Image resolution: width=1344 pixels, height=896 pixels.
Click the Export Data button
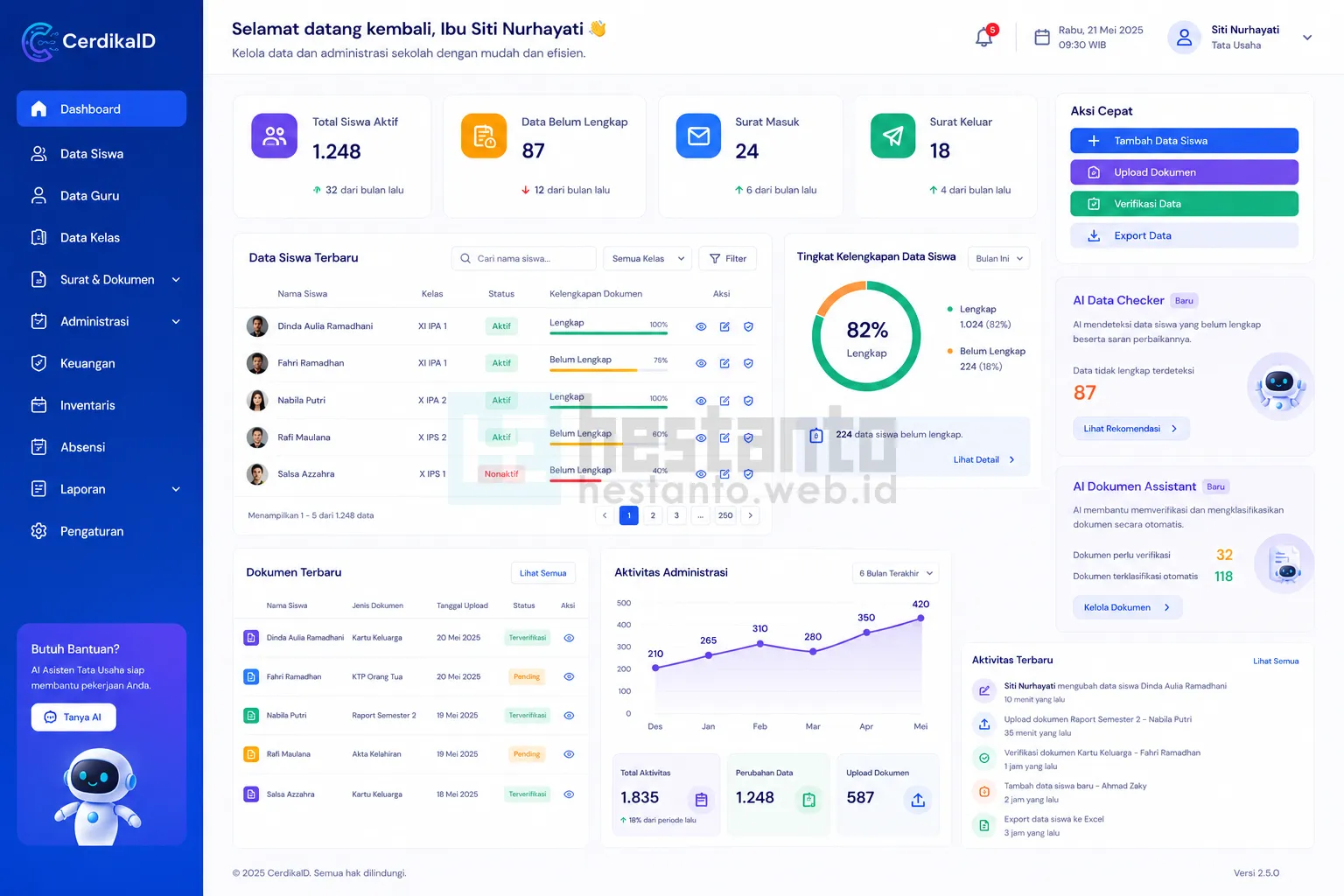pyautogui.click(x=1184, y=235)
